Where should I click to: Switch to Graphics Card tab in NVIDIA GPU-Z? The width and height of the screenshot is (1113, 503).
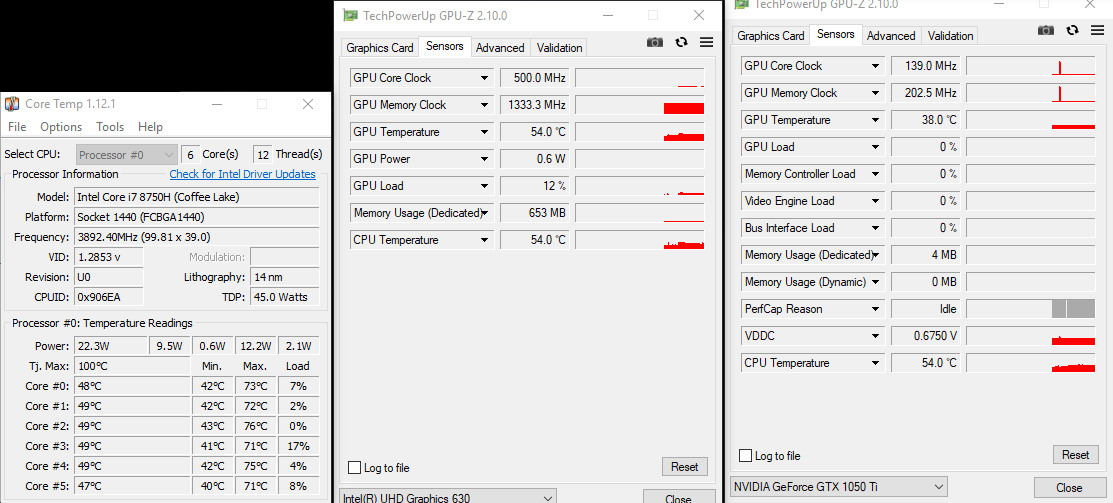pyautogui.click(x=771, y=35)
